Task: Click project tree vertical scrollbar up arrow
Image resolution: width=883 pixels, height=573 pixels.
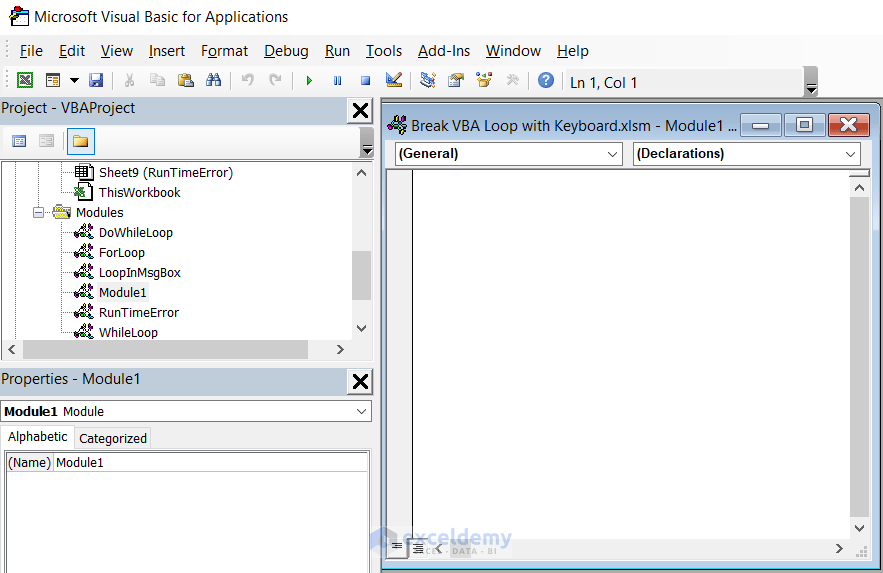Action: [x=362, y=173]
